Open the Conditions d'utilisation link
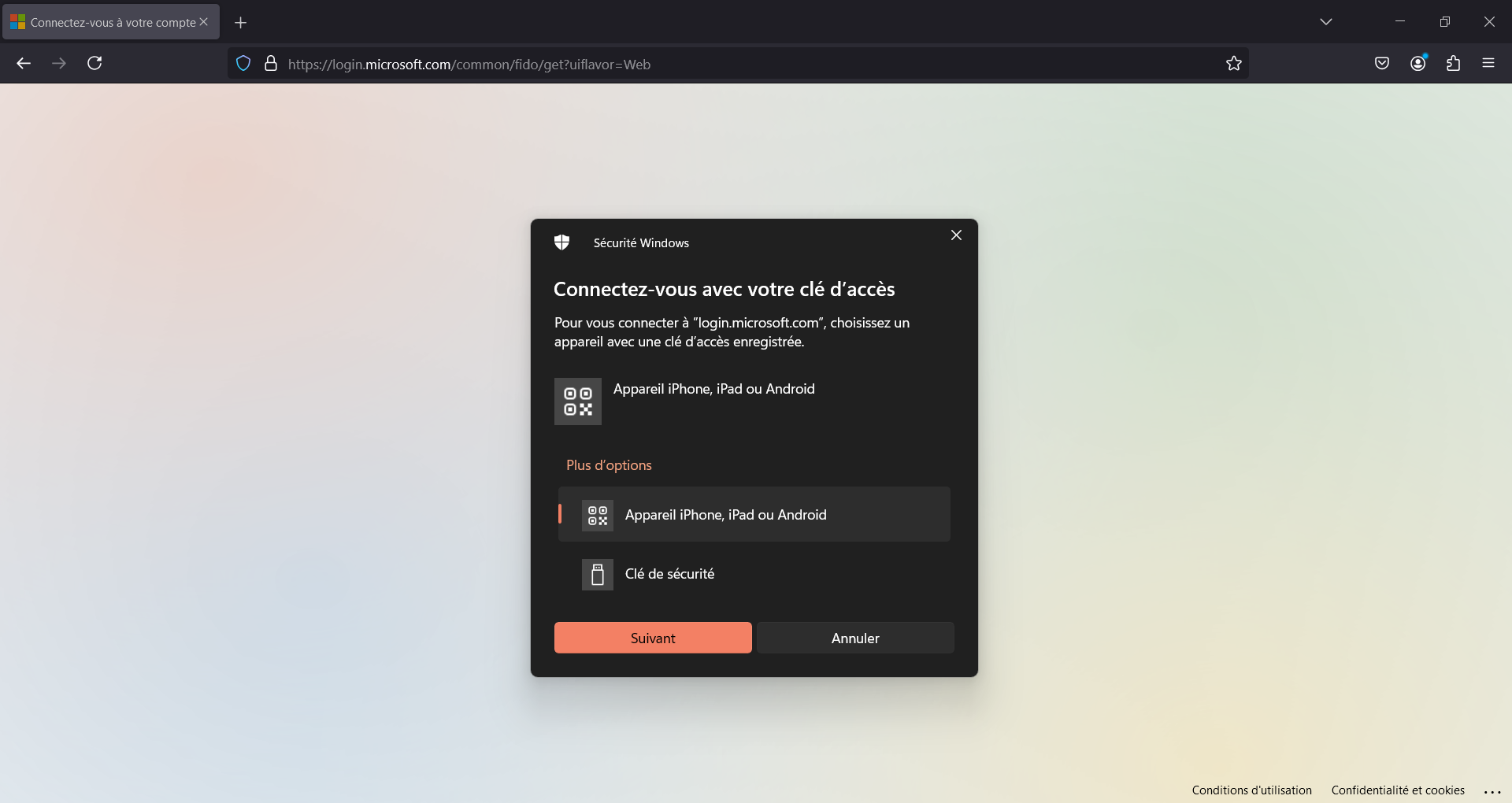1512x803 pixels. click(1251, 790)
